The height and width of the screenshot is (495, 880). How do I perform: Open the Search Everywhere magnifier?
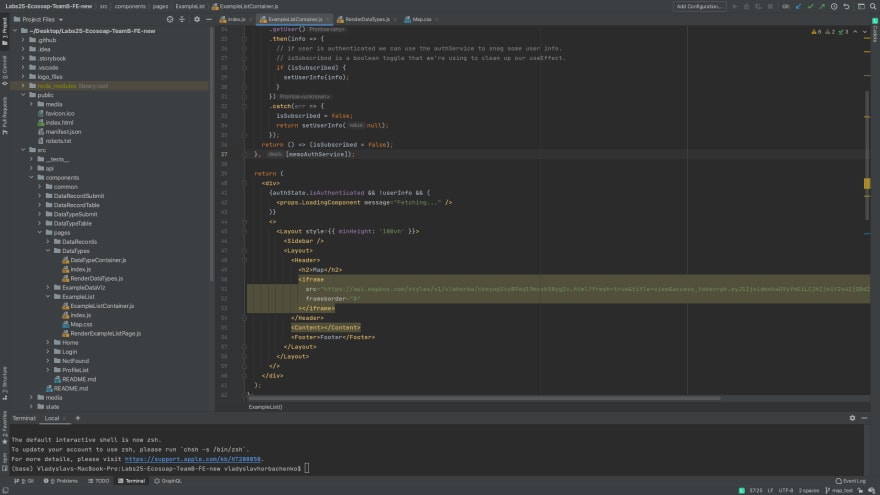(873, 6)
